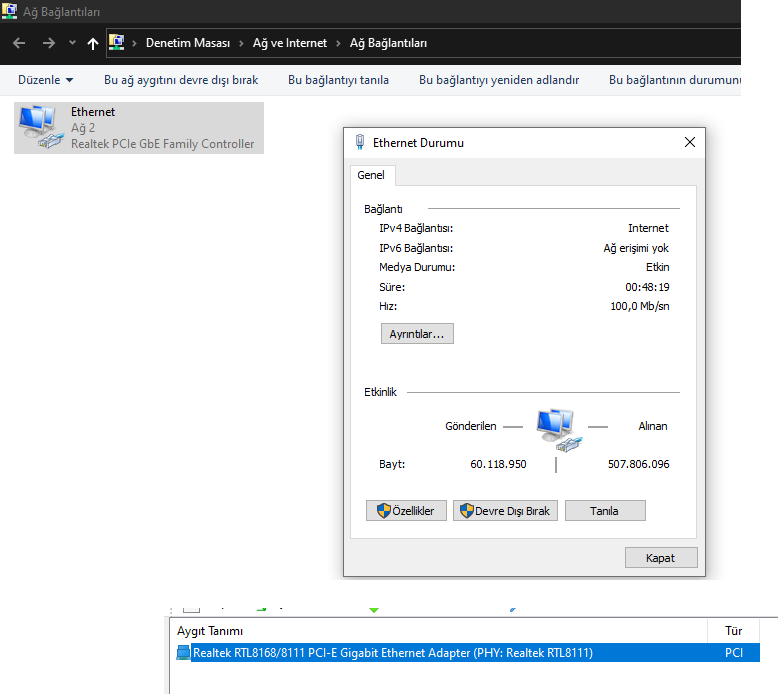
Task: Click Realtek PCIe GbE Family Controller text
Action: 162,144
